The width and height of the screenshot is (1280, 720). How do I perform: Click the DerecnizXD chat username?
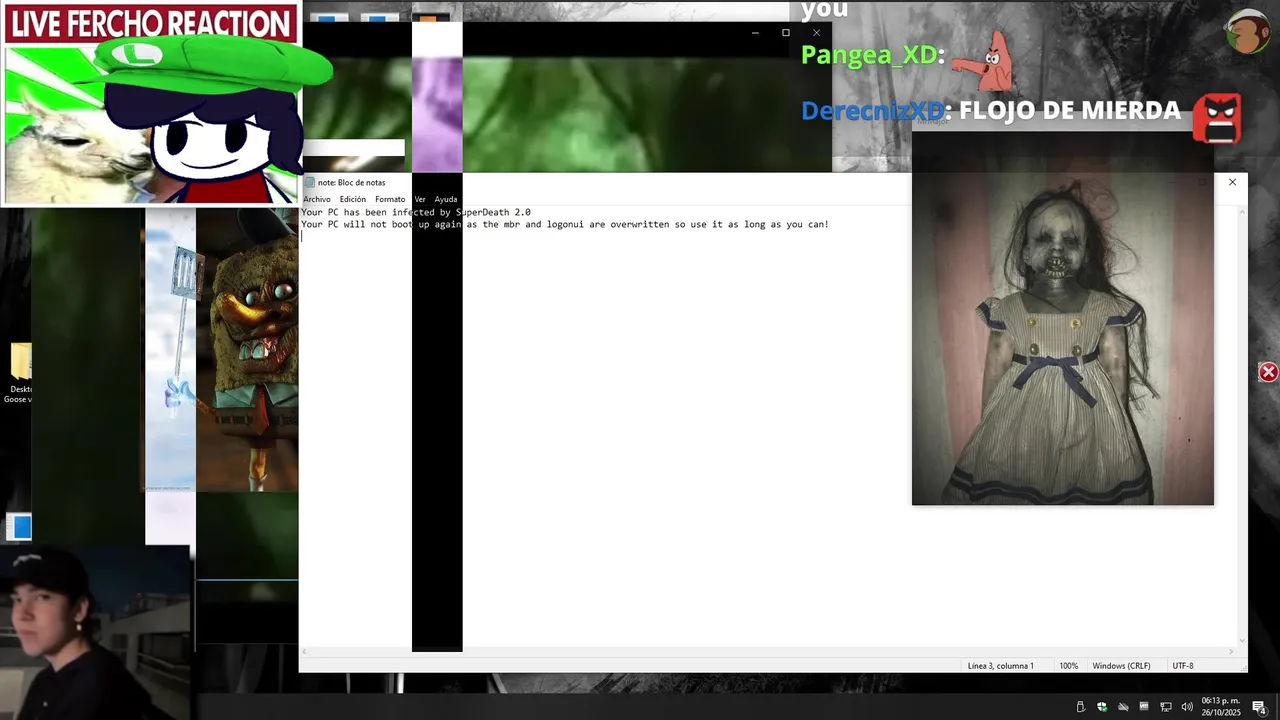[x=873, y=111]
